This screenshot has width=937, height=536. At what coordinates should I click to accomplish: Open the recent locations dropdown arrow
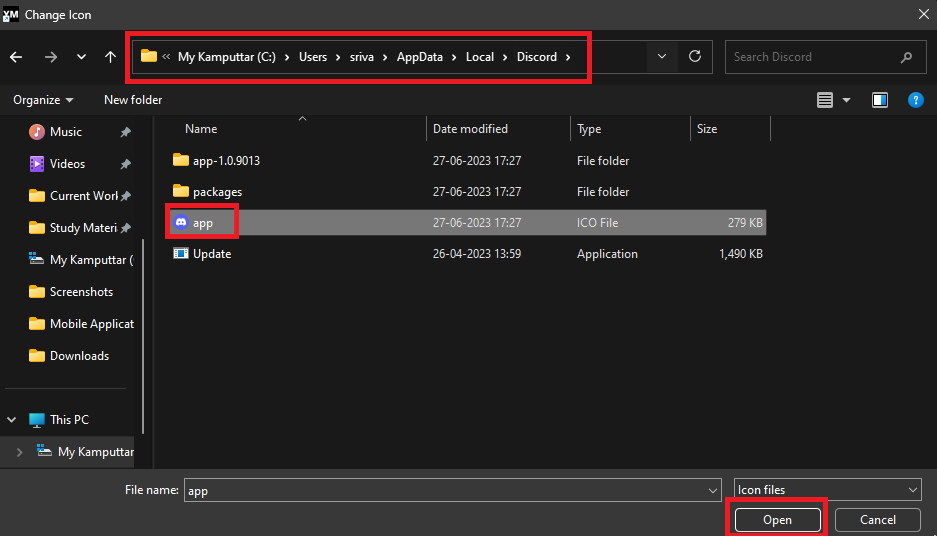pyautogui.click(x=81, y=57)
